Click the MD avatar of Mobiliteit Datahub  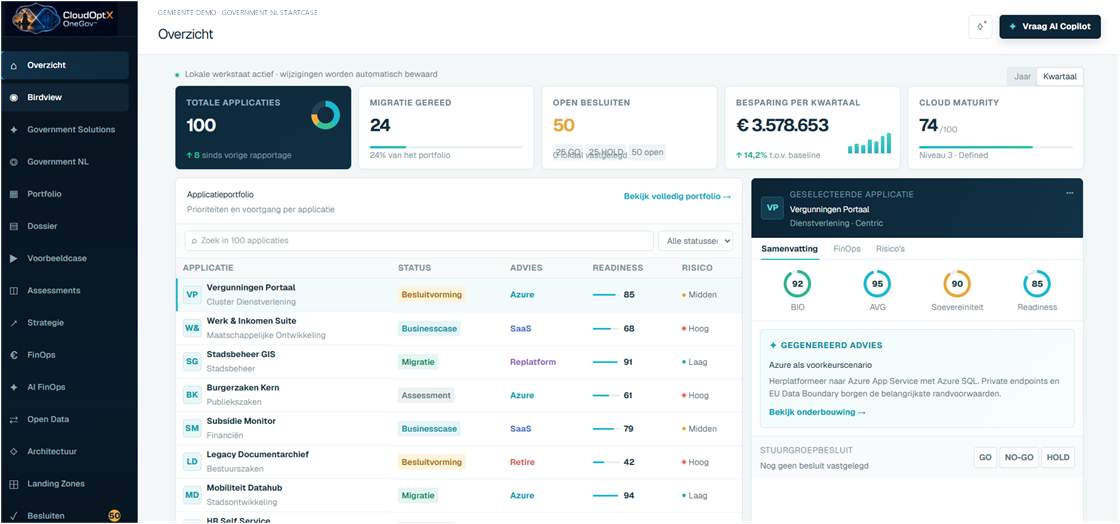point(192,495)
